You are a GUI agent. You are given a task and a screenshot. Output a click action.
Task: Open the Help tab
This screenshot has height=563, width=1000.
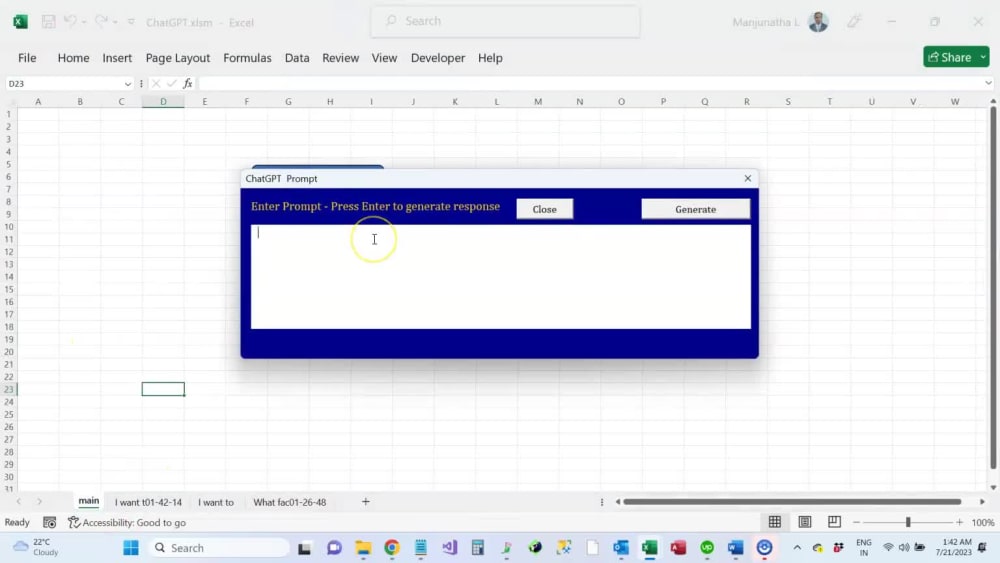coord(490,58)
